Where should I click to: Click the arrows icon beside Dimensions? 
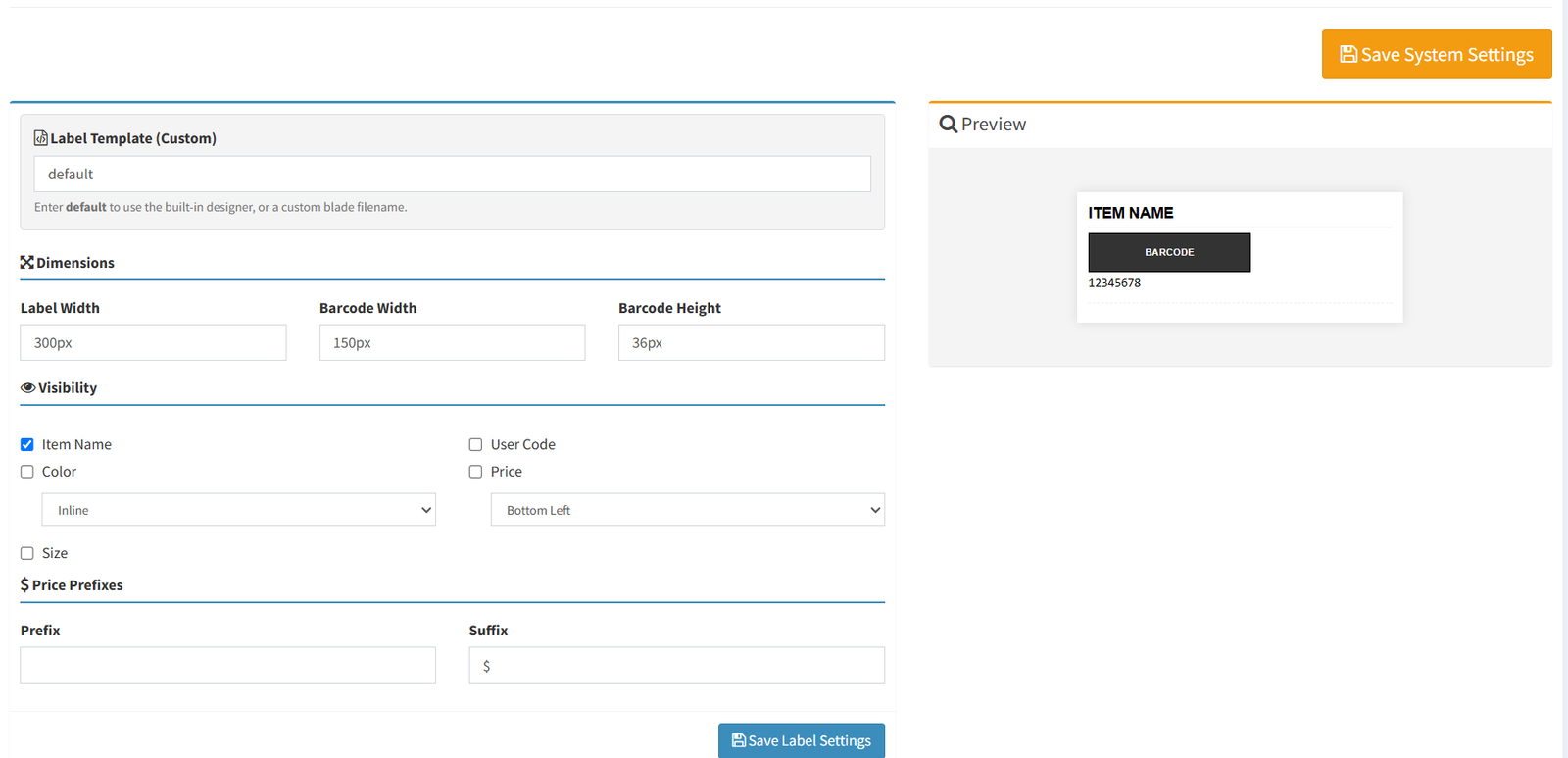pyautogui.click(x=26, y=263)
